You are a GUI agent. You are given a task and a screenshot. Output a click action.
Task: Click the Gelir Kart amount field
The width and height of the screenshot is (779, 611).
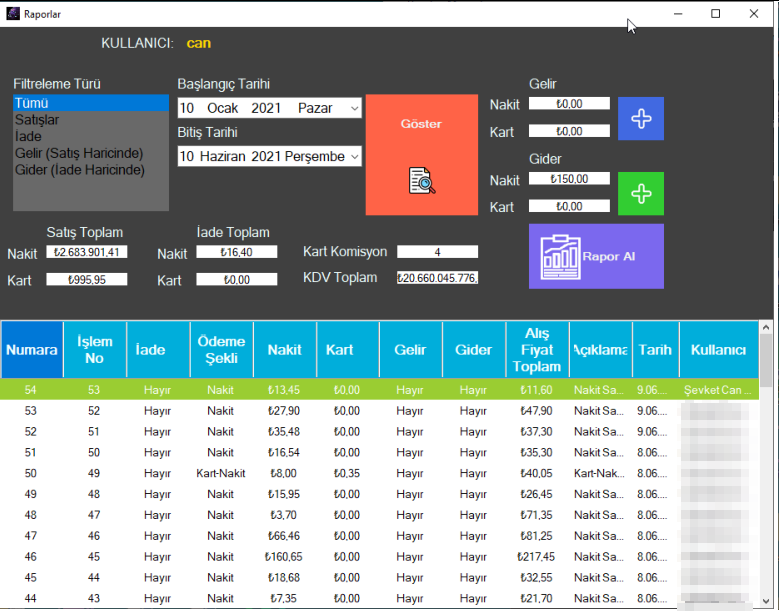coord(569,131)
